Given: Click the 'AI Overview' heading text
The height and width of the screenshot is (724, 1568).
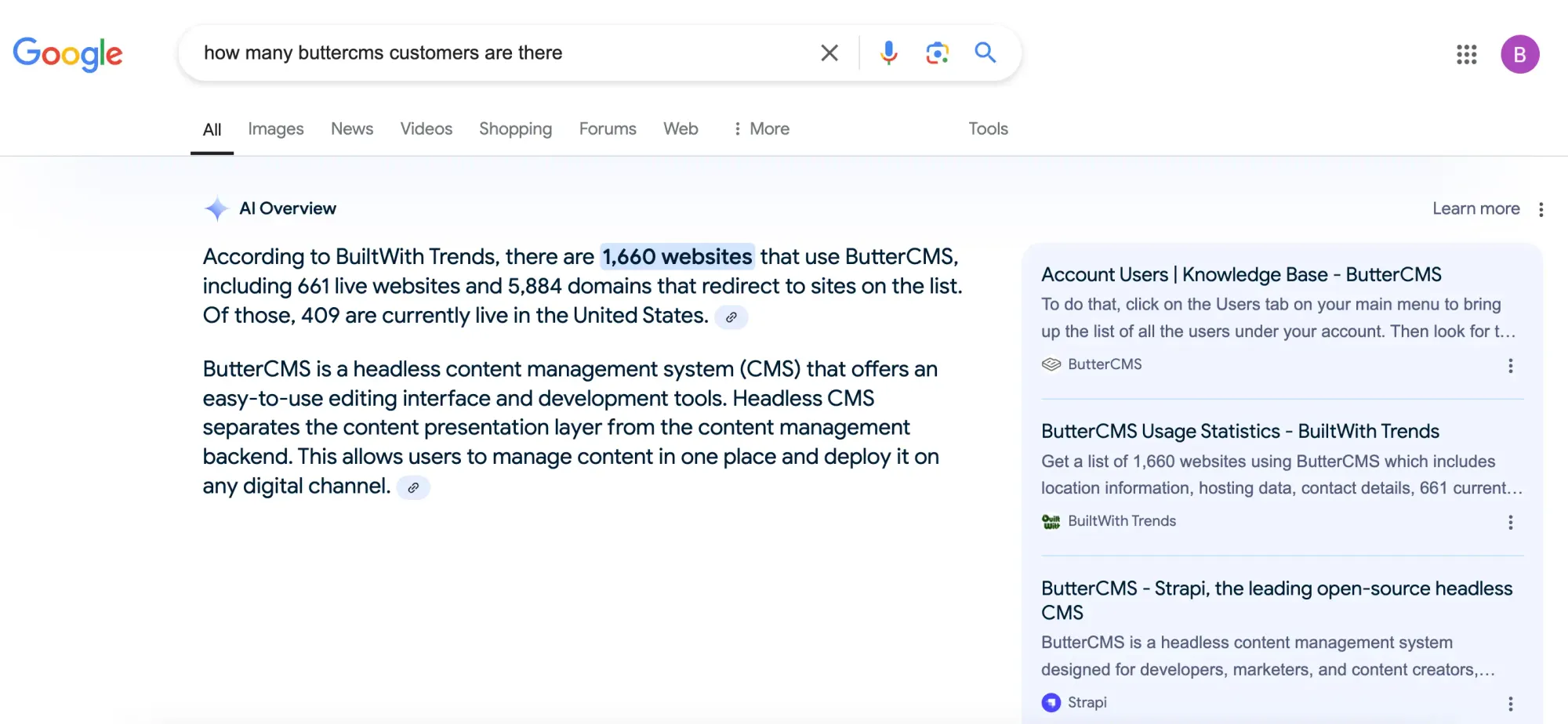Looking at the screenshot, I should coord(288,208).
